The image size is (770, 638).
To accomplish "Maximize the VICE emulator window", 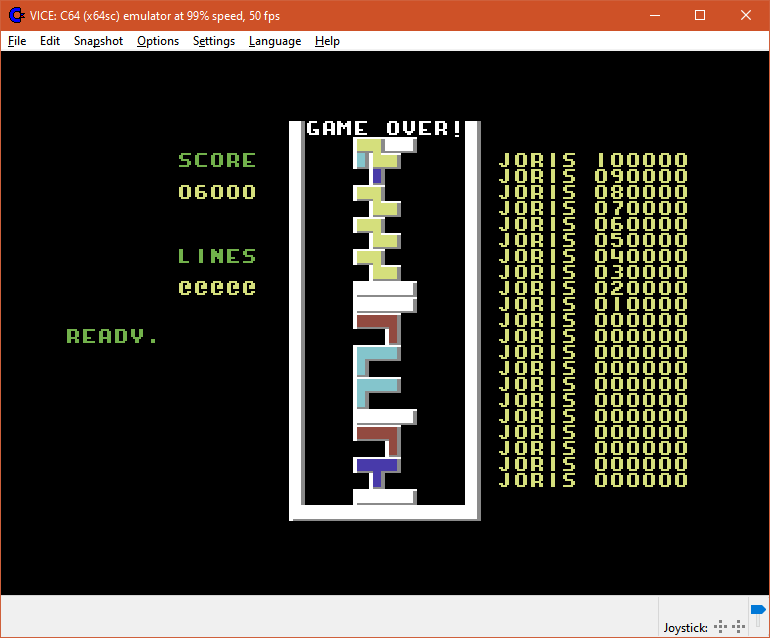I will 700,15.
